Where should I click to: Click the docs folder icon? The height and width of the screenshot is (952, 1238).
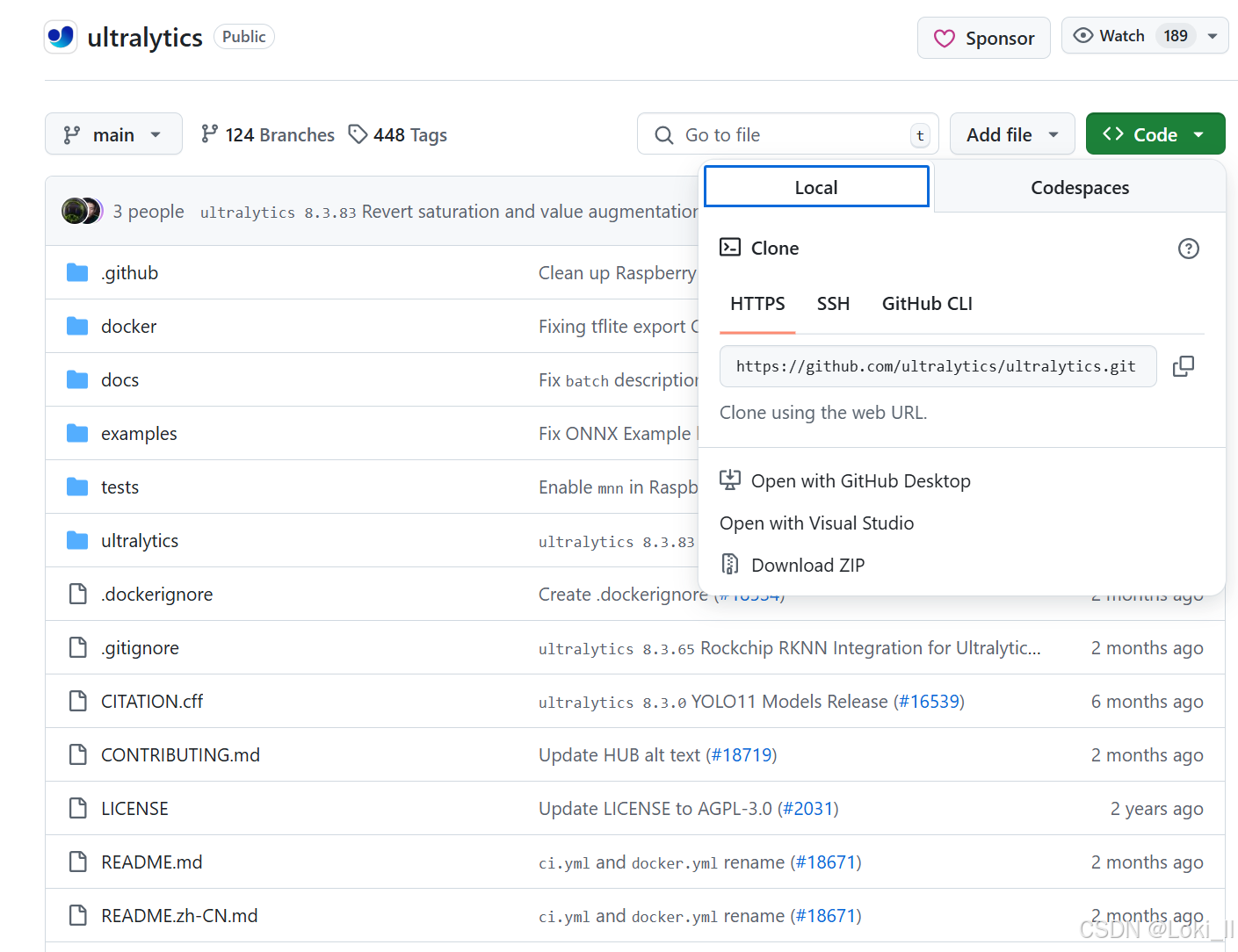tap(77, 379)
